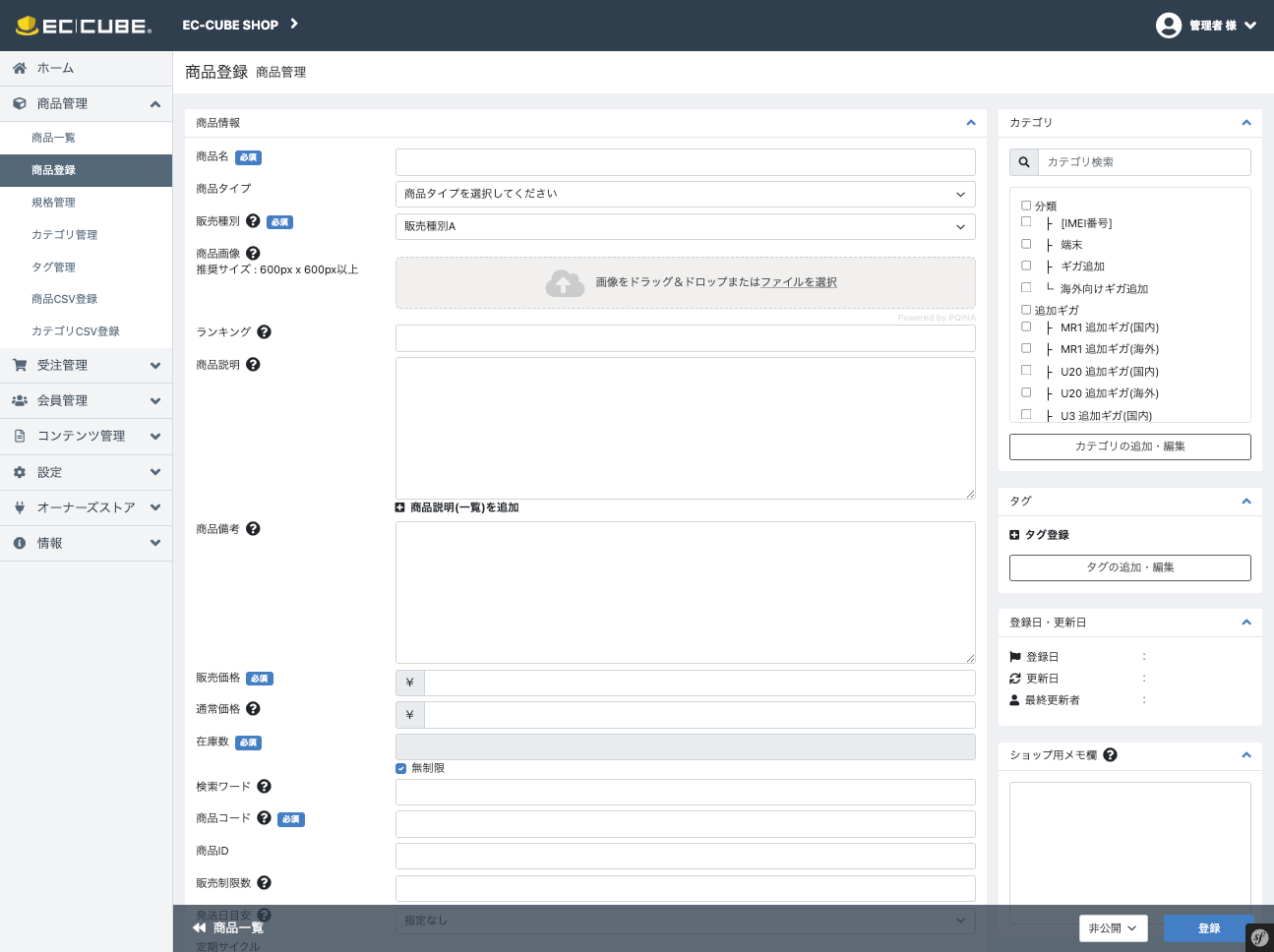This screenshot has height=952, width=1274.
Task: Click the コンテンツ管理 document icon
Action: [20, 436]
